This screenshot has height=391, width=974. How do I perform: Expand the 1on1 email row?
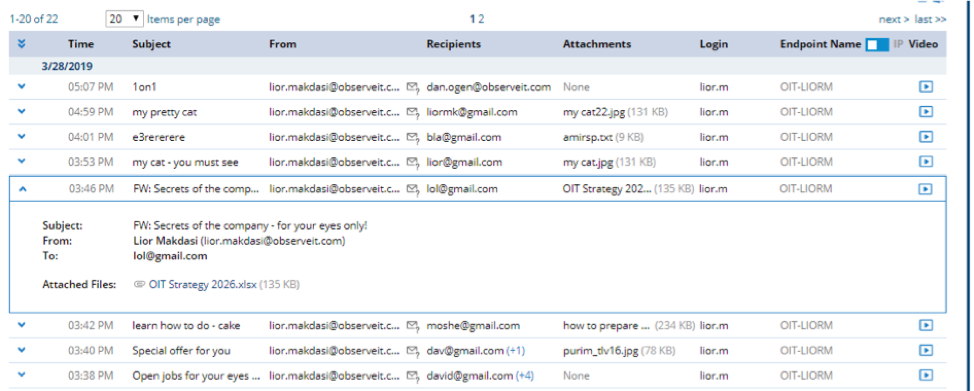pyautogui.click(x=22, y=86)
